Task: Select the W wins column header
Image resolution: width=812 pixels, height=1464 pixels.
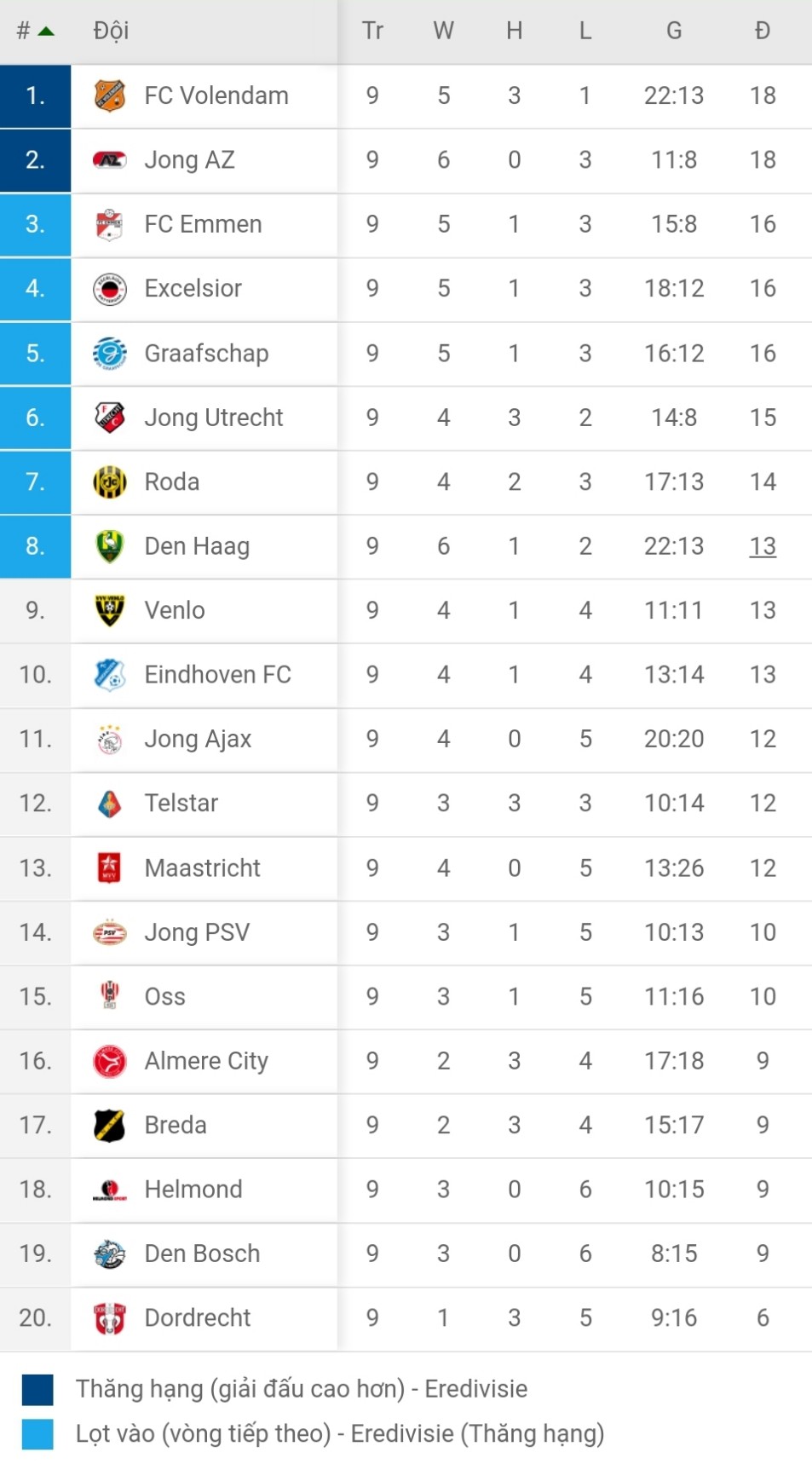Action: [443, 32]
